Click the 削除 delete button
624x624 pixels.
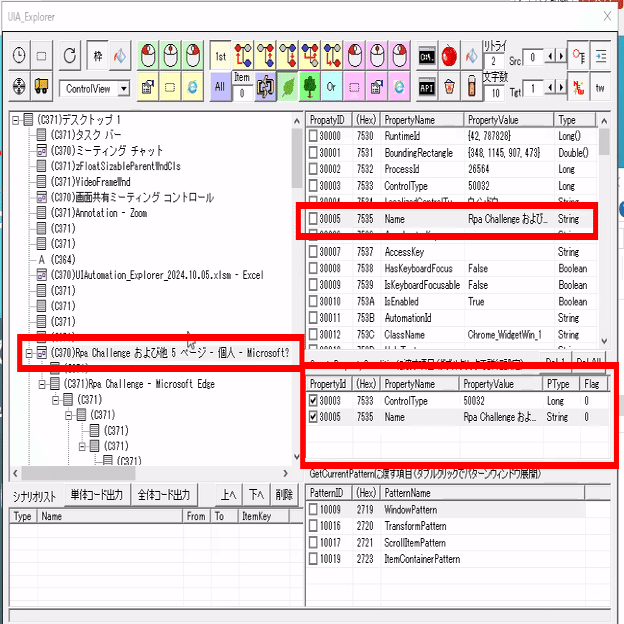pos(284,495)
